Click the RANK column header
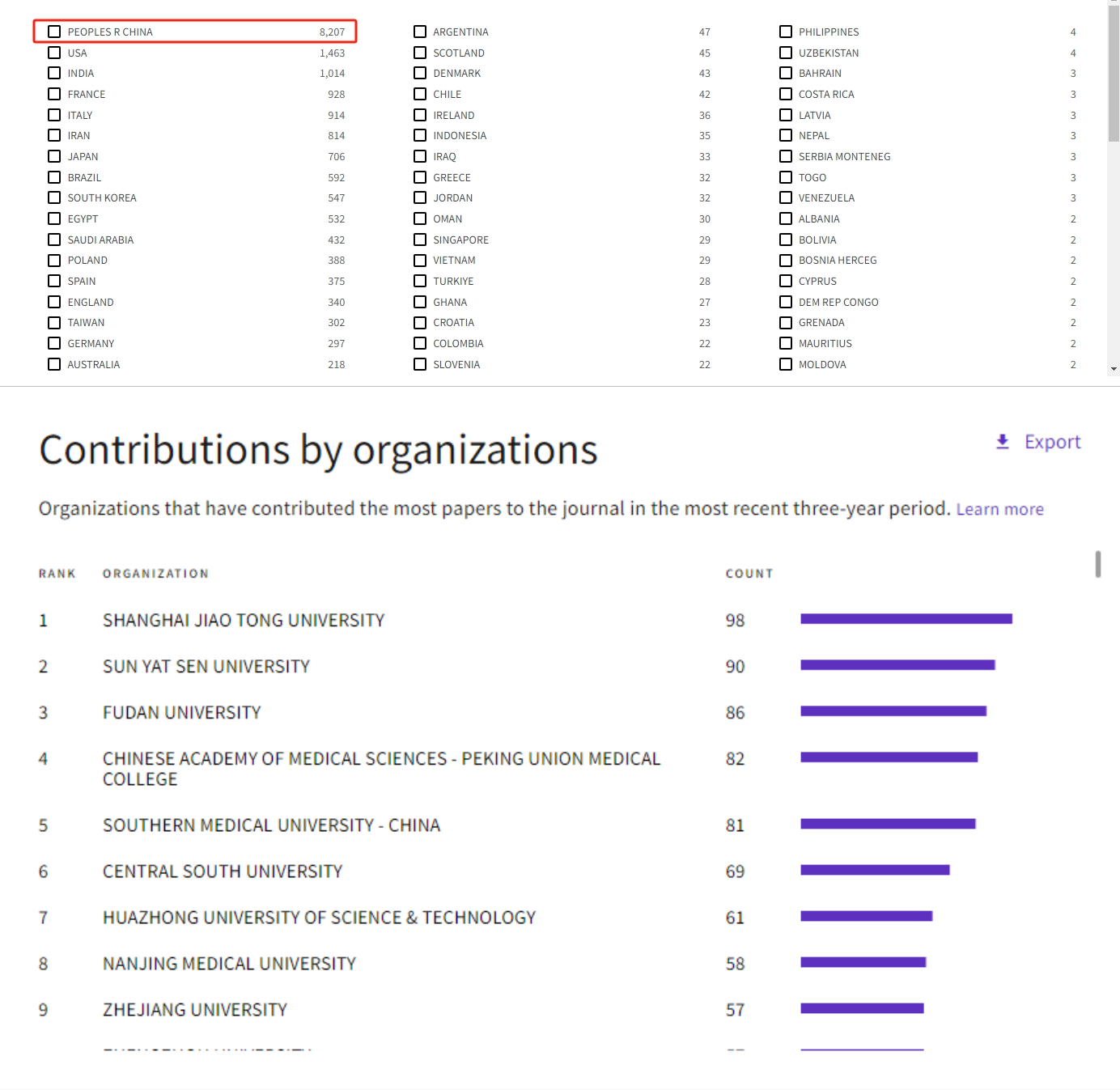1120x1090 pixels. (x=57, y=574)
